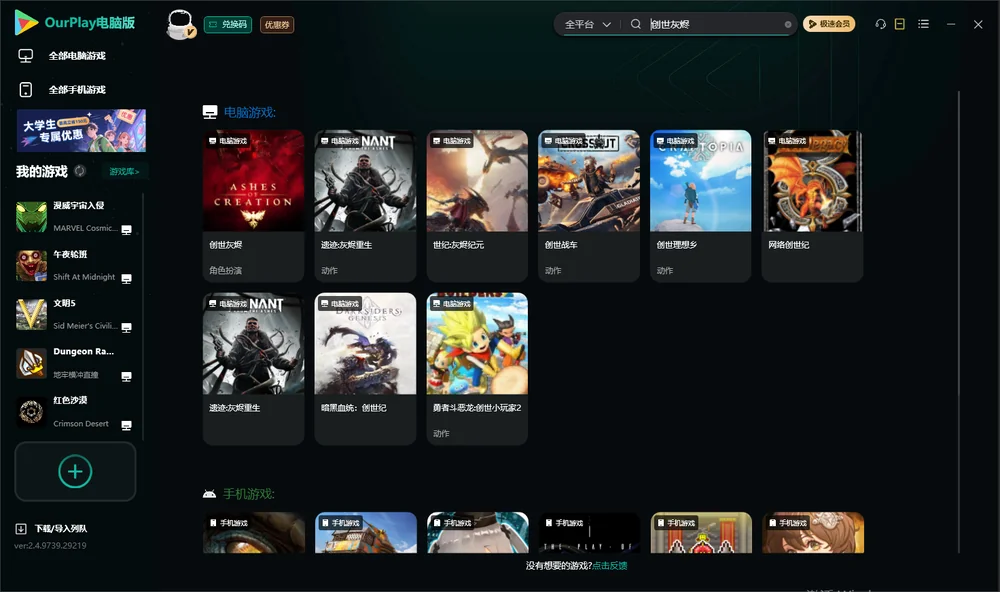Clear the search box with the x icon

[x=788, y=24]
